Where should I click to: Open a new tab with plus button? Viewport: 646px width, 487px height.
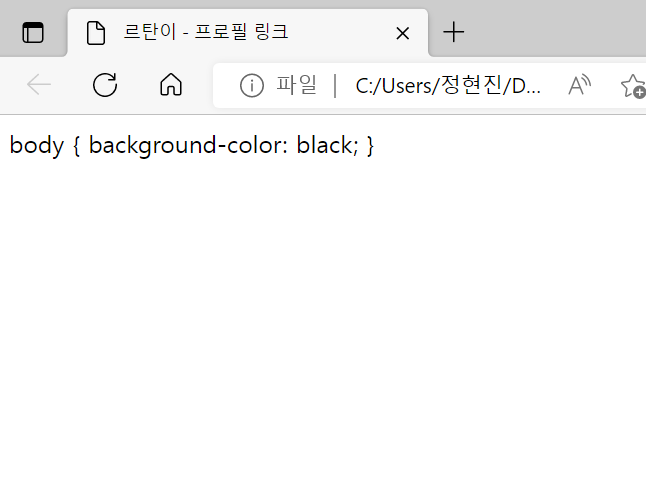[x=454, y=32]
